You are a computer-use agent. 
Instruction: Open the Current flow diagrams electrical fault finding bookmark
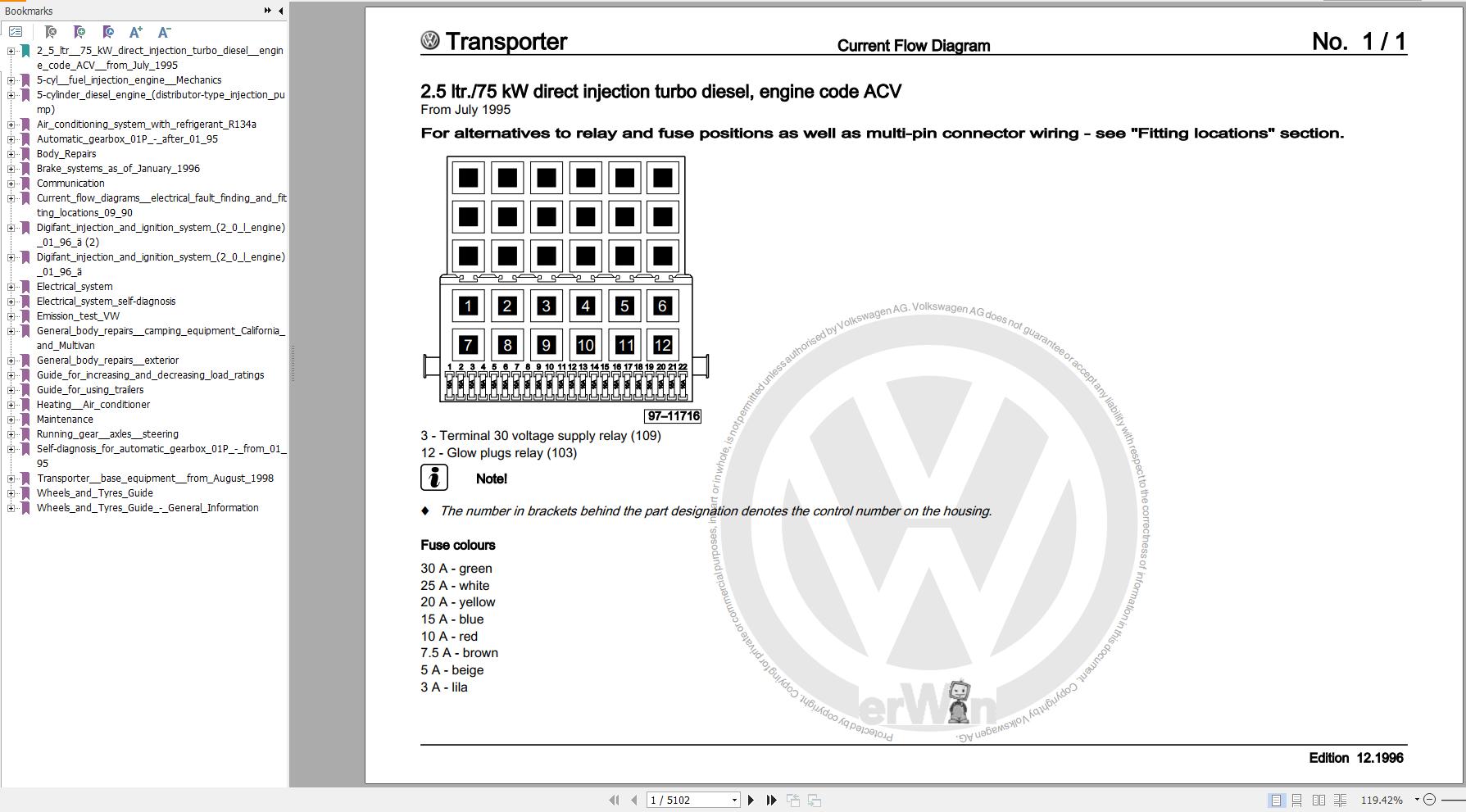click(161, 205)
